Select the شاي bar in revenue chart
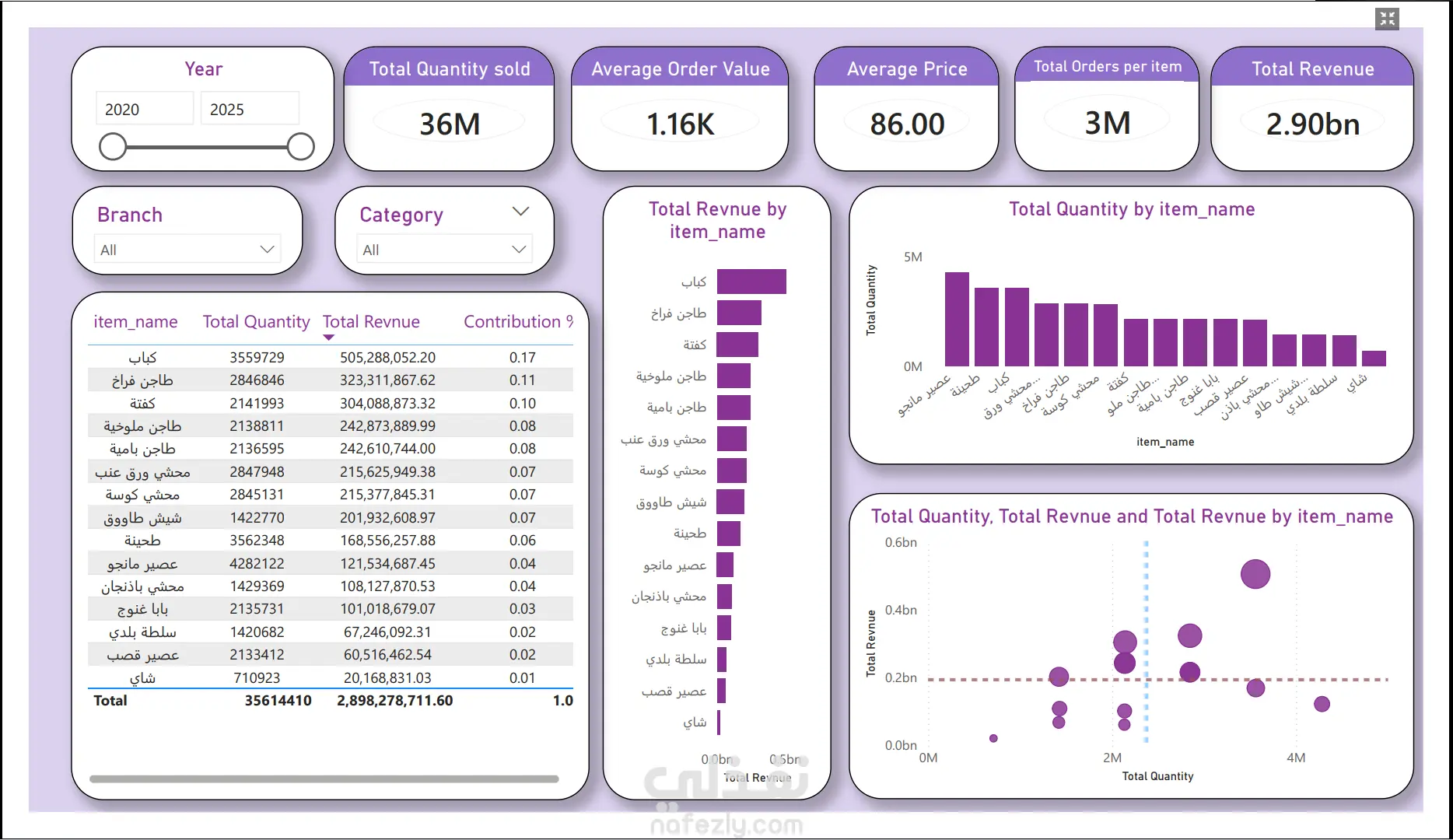The image size is (1453, 840). (719, 722)
